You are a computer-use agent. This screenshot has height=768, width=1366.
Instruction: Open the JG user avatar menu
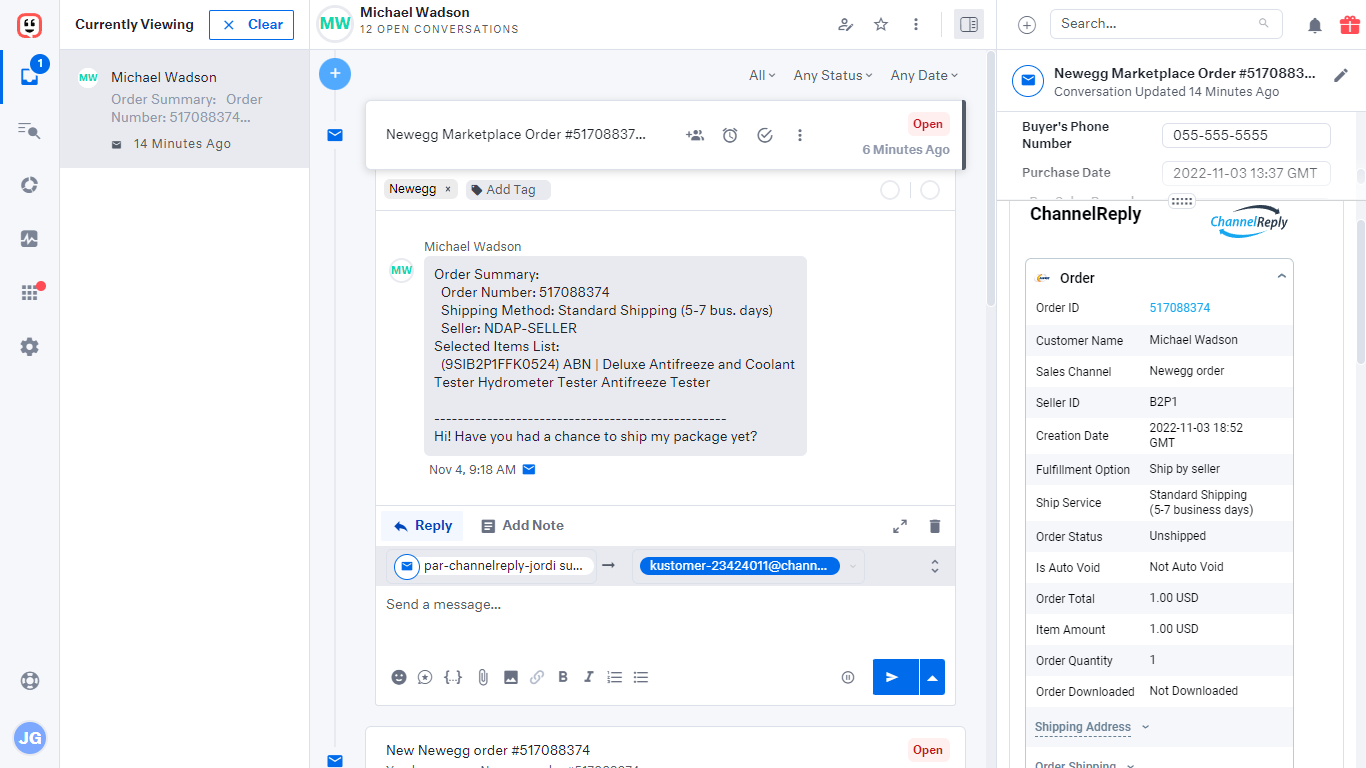click(x=30, y=739)
